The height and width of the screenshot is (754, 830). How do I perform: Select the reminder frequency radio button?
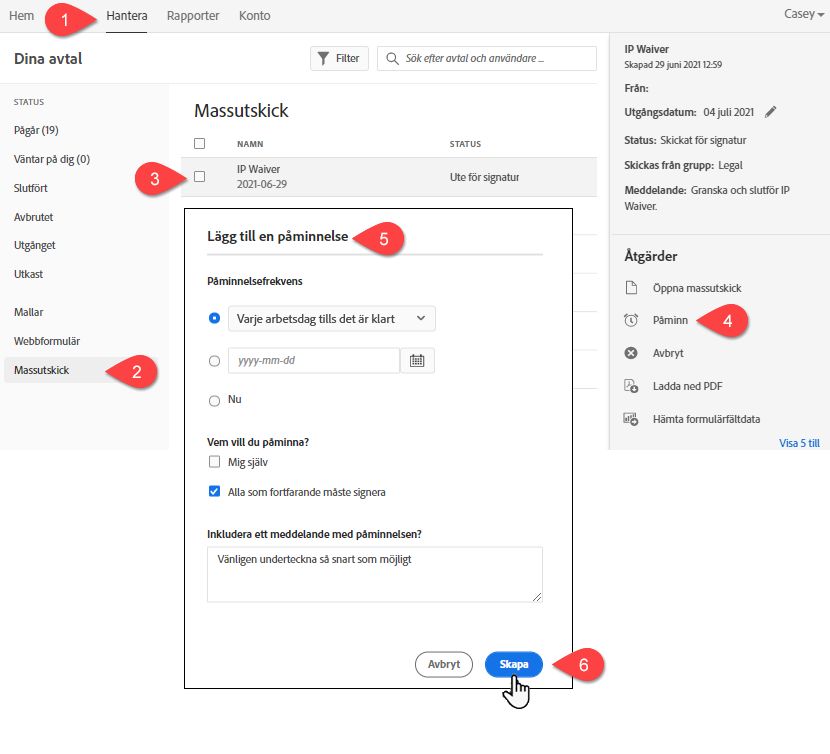(214, 318)
